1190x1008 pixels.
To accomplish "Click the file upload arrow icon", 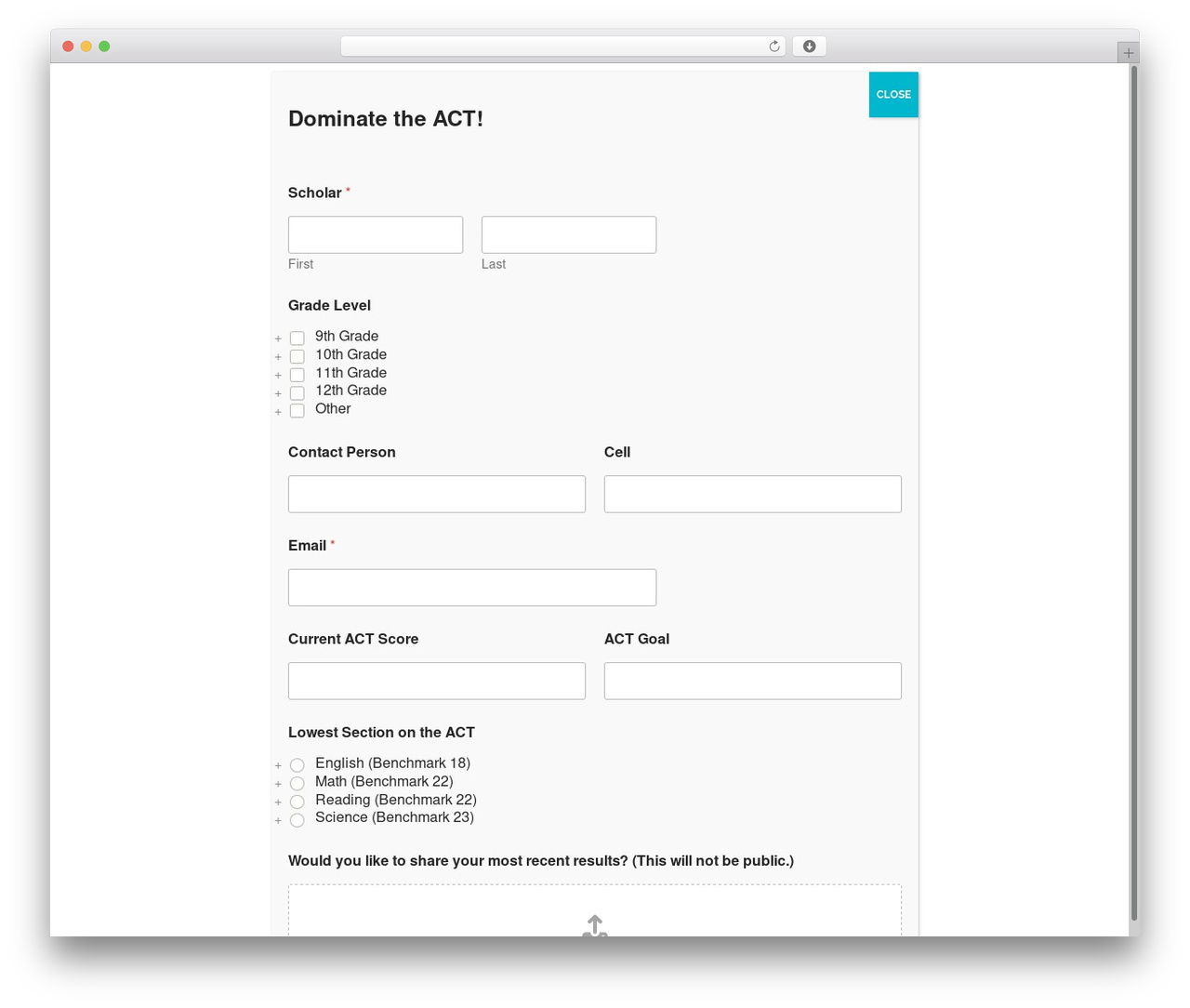I will tap(595, 926).
